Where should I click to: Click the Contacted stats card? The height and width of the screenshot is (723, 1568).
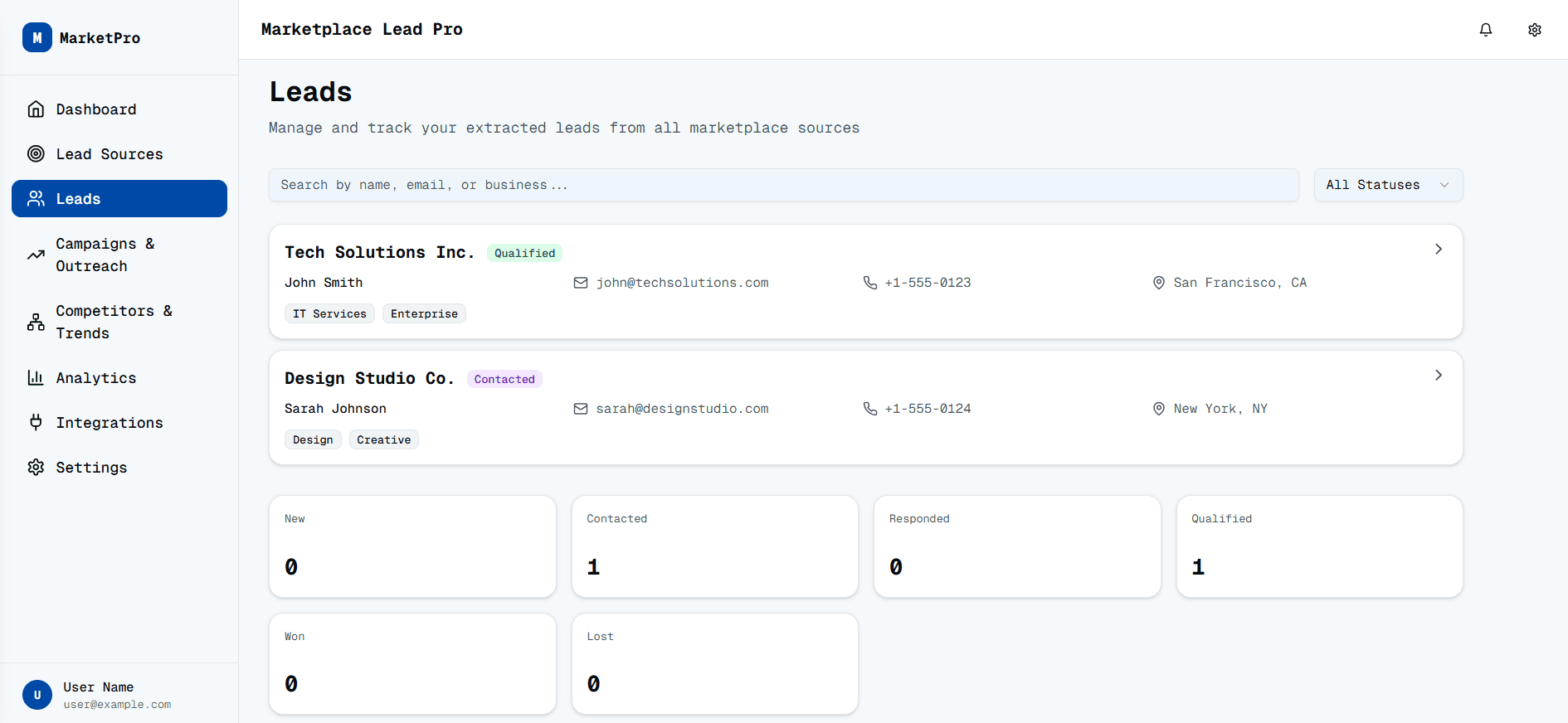(x=714, y=546)
